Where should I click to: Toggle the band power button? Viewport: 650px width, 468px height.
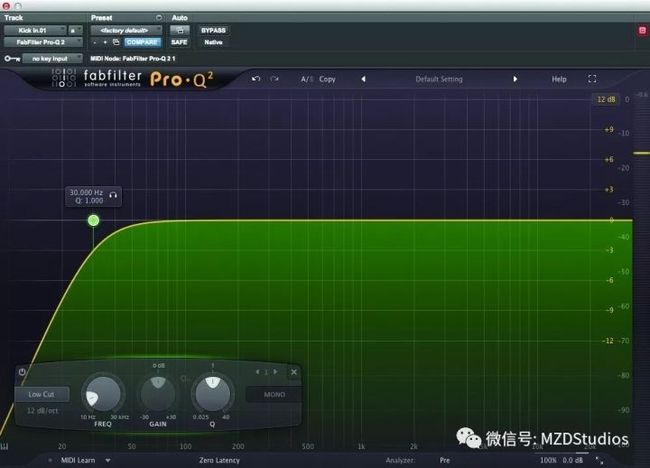click(x=22, y=372)
